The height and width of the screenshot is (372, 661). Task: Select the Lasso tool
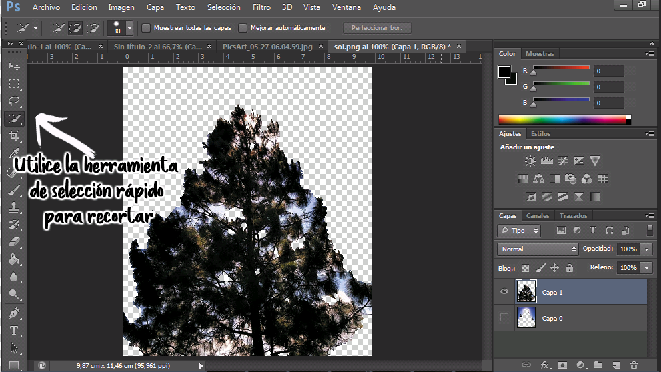click(14, 101)
